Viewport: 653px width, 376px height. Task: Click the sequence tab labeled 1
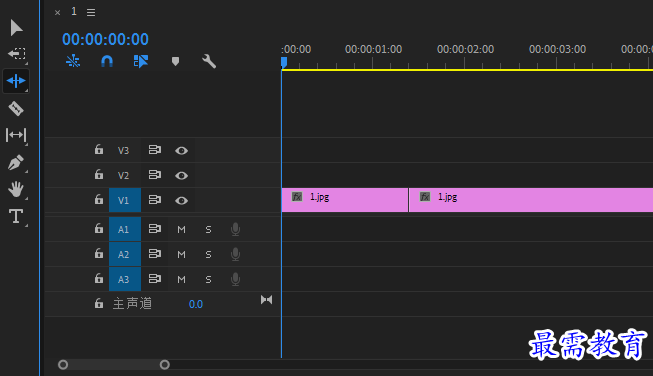pyautogui.click(x=74, y=12)
